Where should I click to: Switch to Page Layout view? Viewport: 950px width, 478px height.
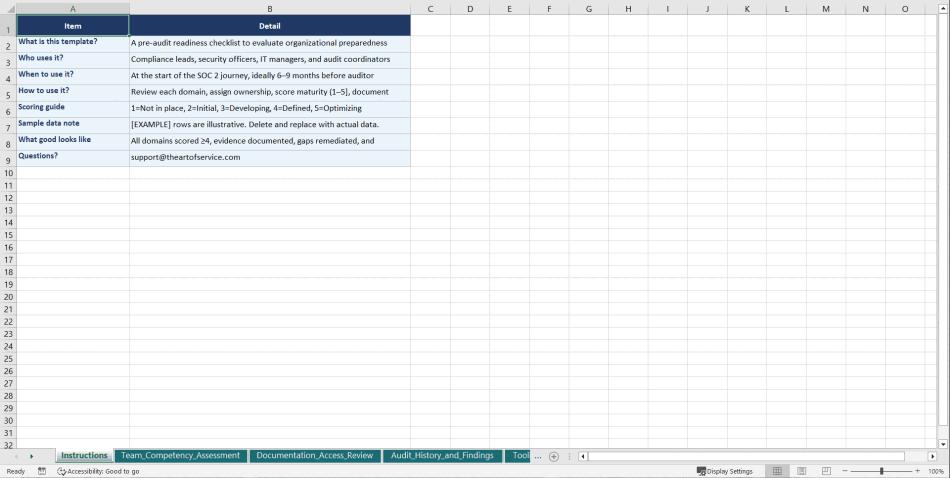(x=802, y=471)
